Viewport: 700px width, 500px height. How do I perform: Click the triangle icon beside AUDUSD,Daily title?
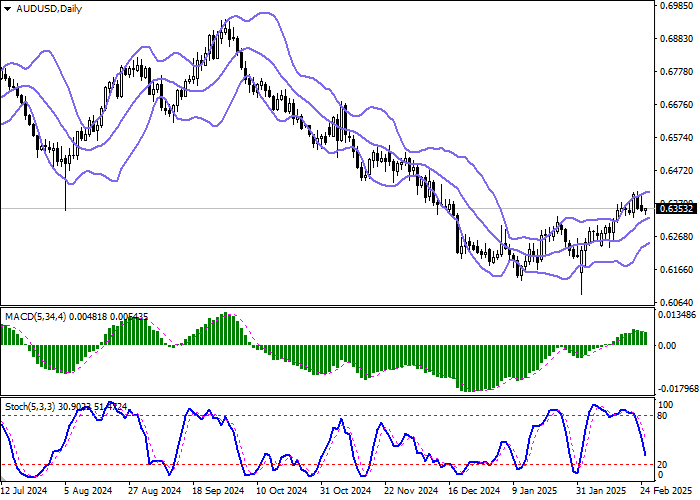click(7, 9)
